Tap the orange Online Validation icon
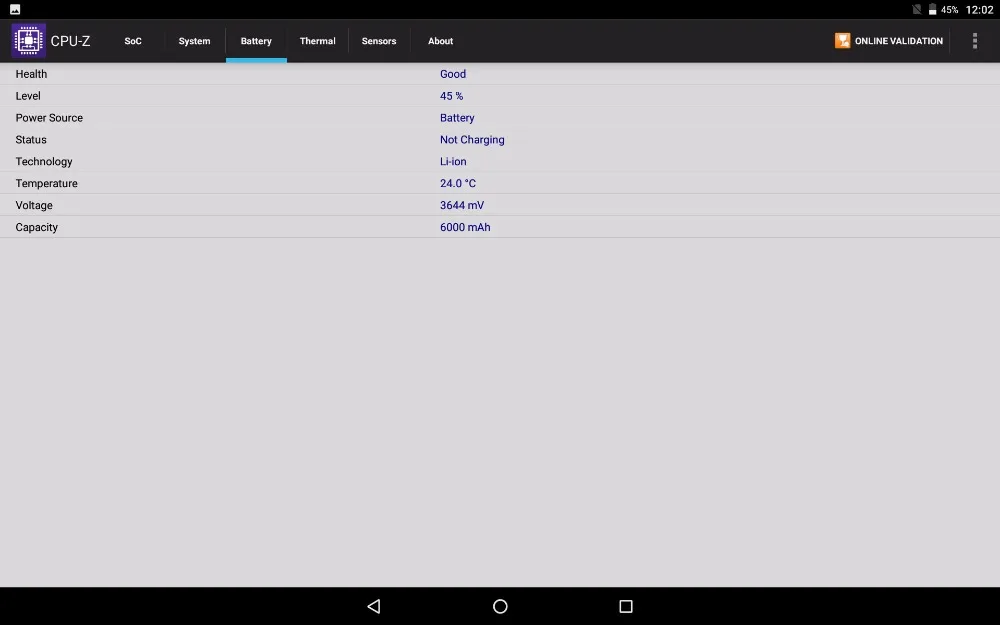1000x625 pixels. click(842, 41)
